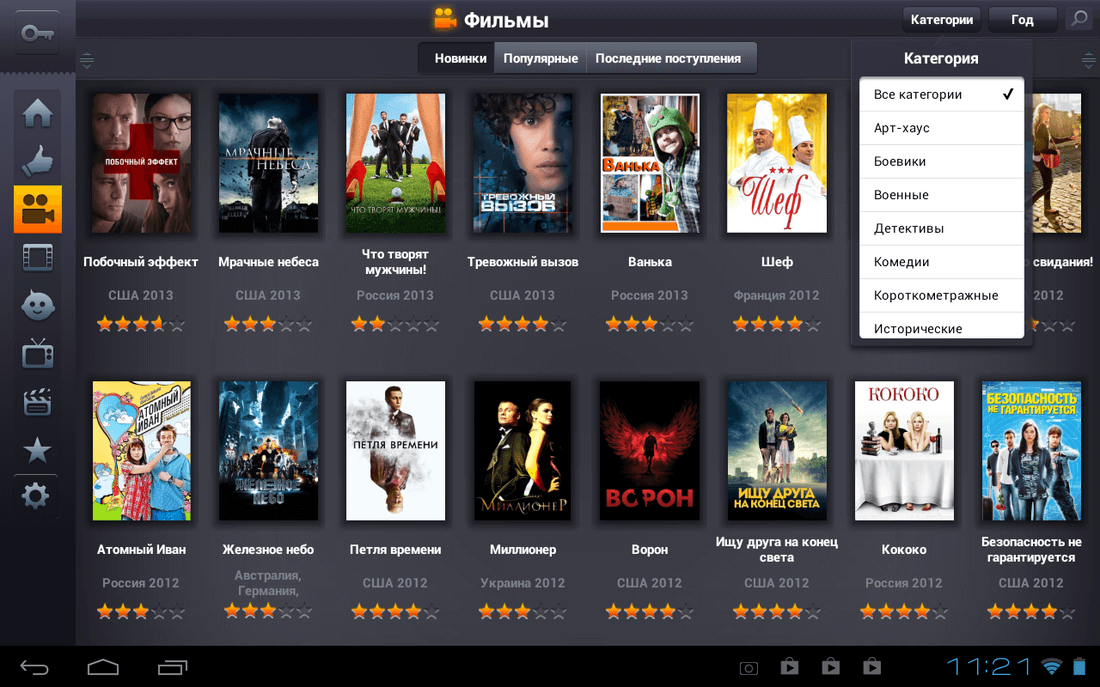Tap the Android back button

34,667
